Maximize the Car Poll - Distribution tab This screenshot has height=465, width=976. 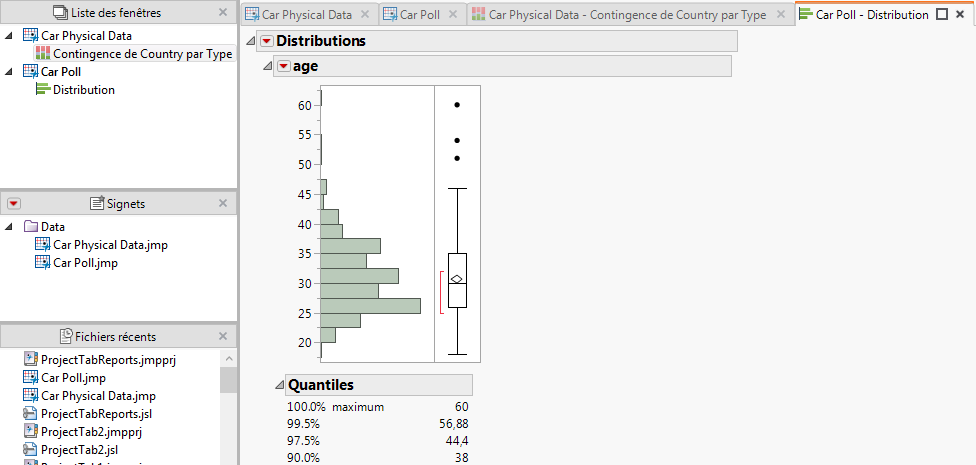[941, 15]
